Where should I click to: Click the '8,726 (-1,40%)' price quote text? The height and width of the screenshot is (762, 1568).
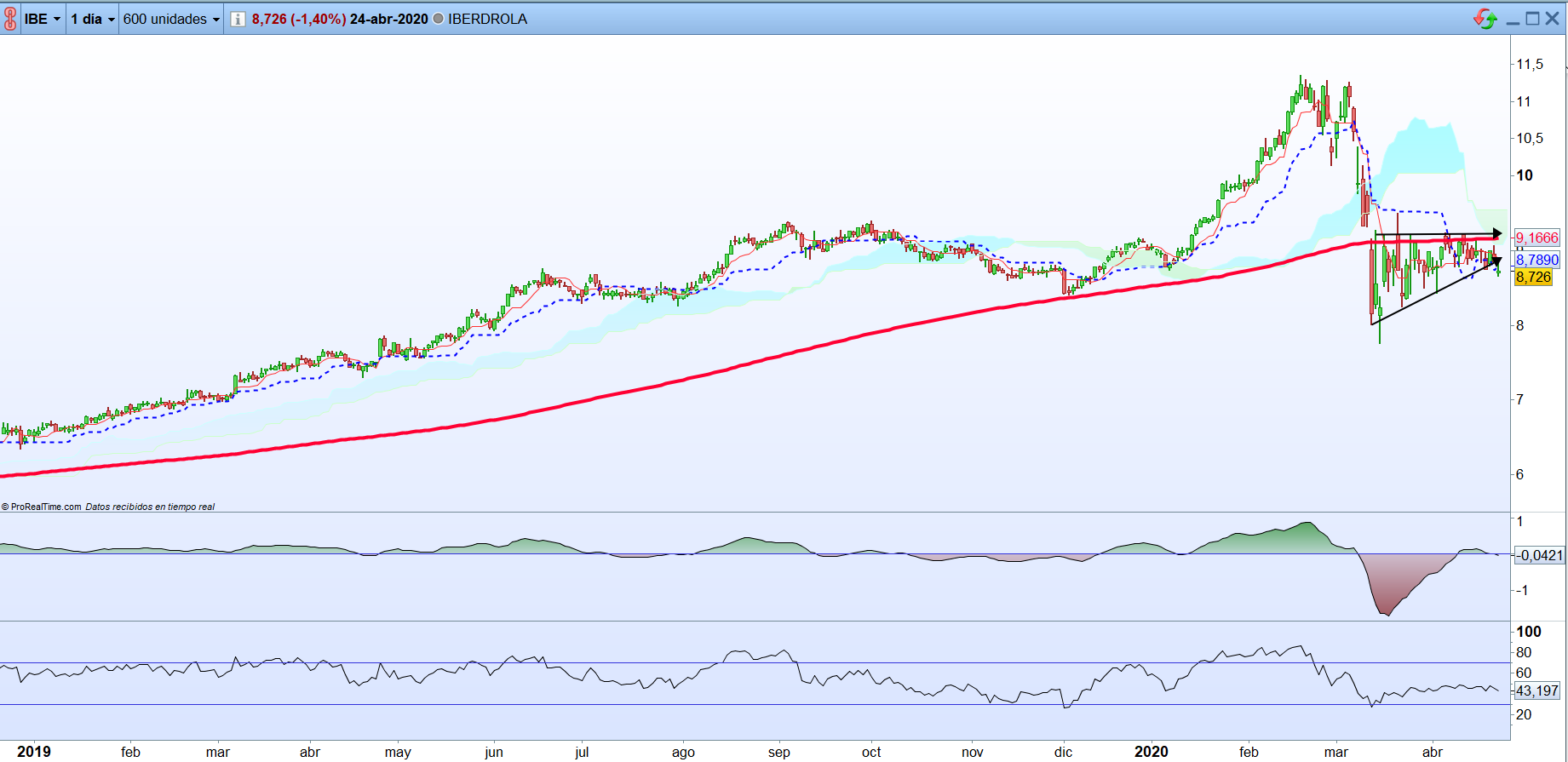(x=299, y=19)
